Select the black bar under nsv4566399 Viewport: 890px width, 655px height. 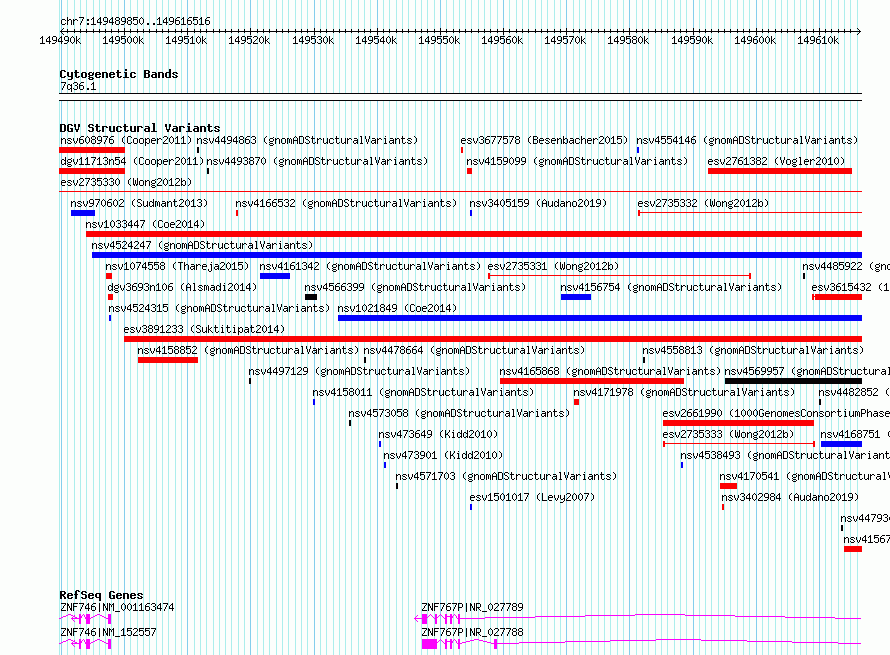coord(311,297)
